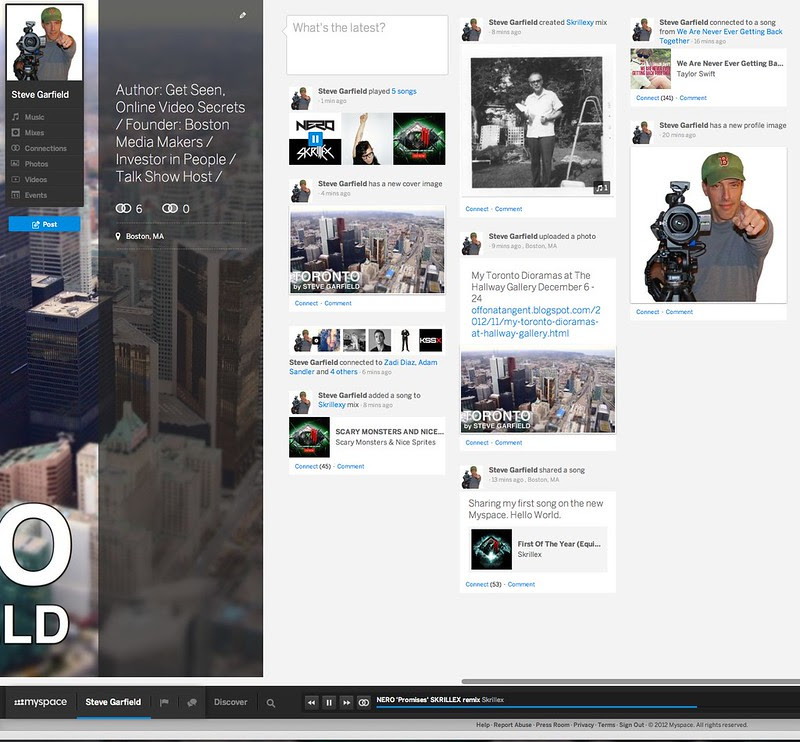Click the Taylor Swift song thumbnail
The image size is (800, 742).
pos(651,69)
